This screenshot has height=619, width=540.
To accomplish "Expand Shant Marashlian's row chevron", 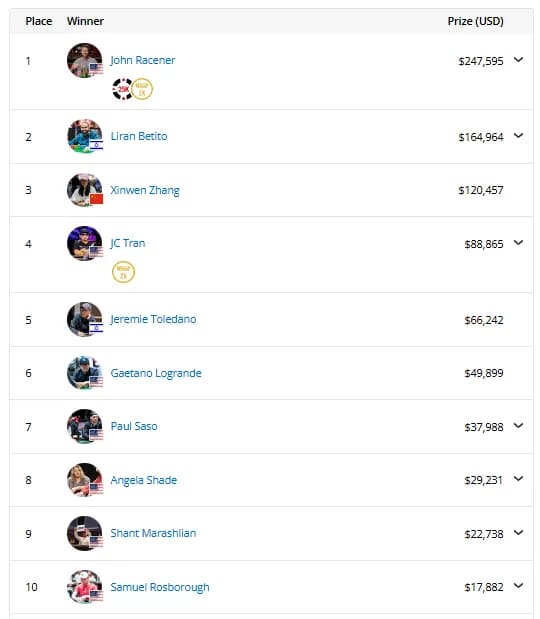I will (518, 533).
